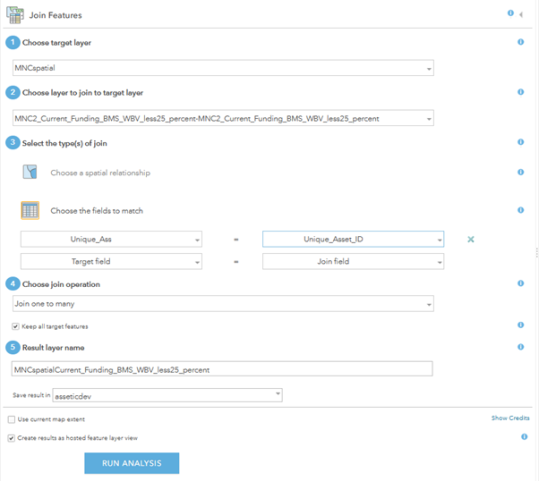Click the Result layer name text field
This screenshot has width=539, height=481.
[222, 369]
